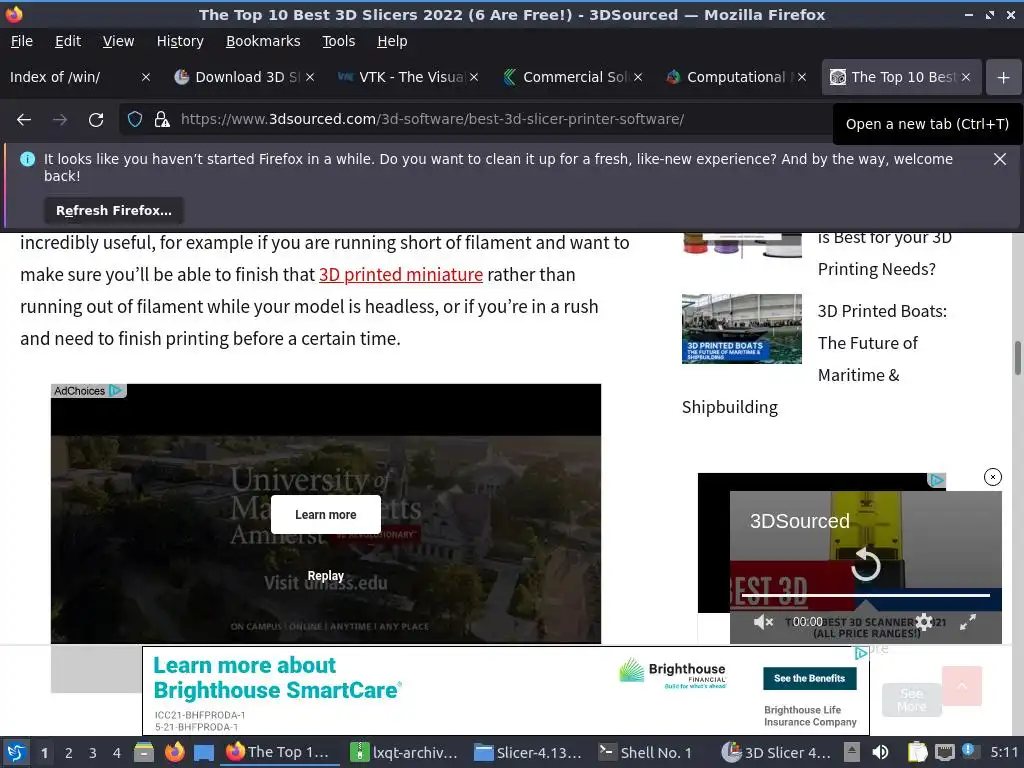Close the floating 3DSourced video player
This screenshot has width=1024, height=768.
pos(993,477)
